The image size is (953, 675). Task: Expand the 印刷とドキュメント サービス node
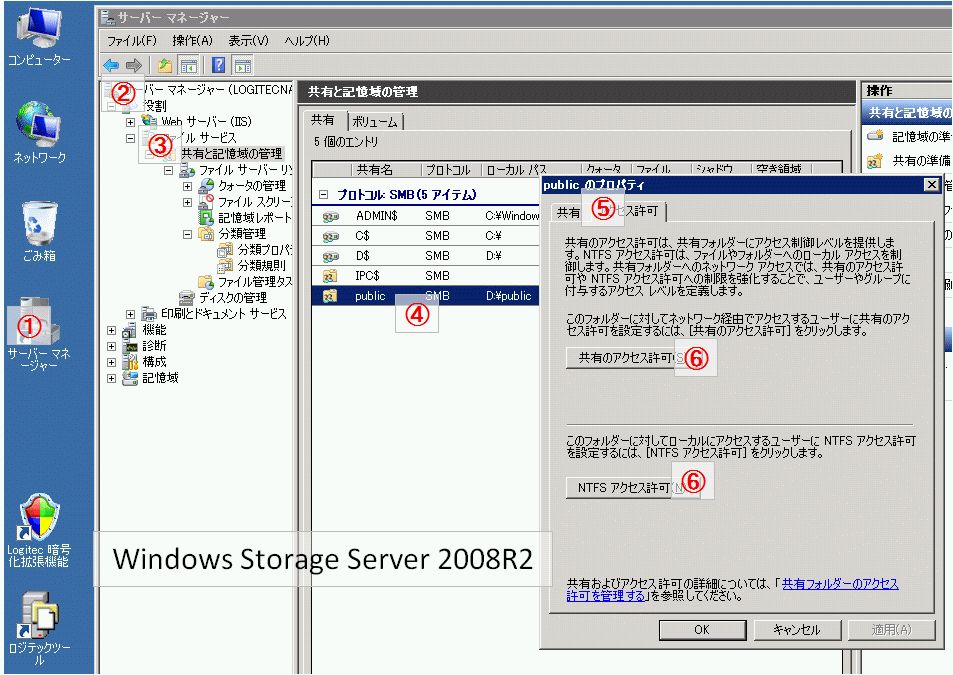(x=130, y=314)
